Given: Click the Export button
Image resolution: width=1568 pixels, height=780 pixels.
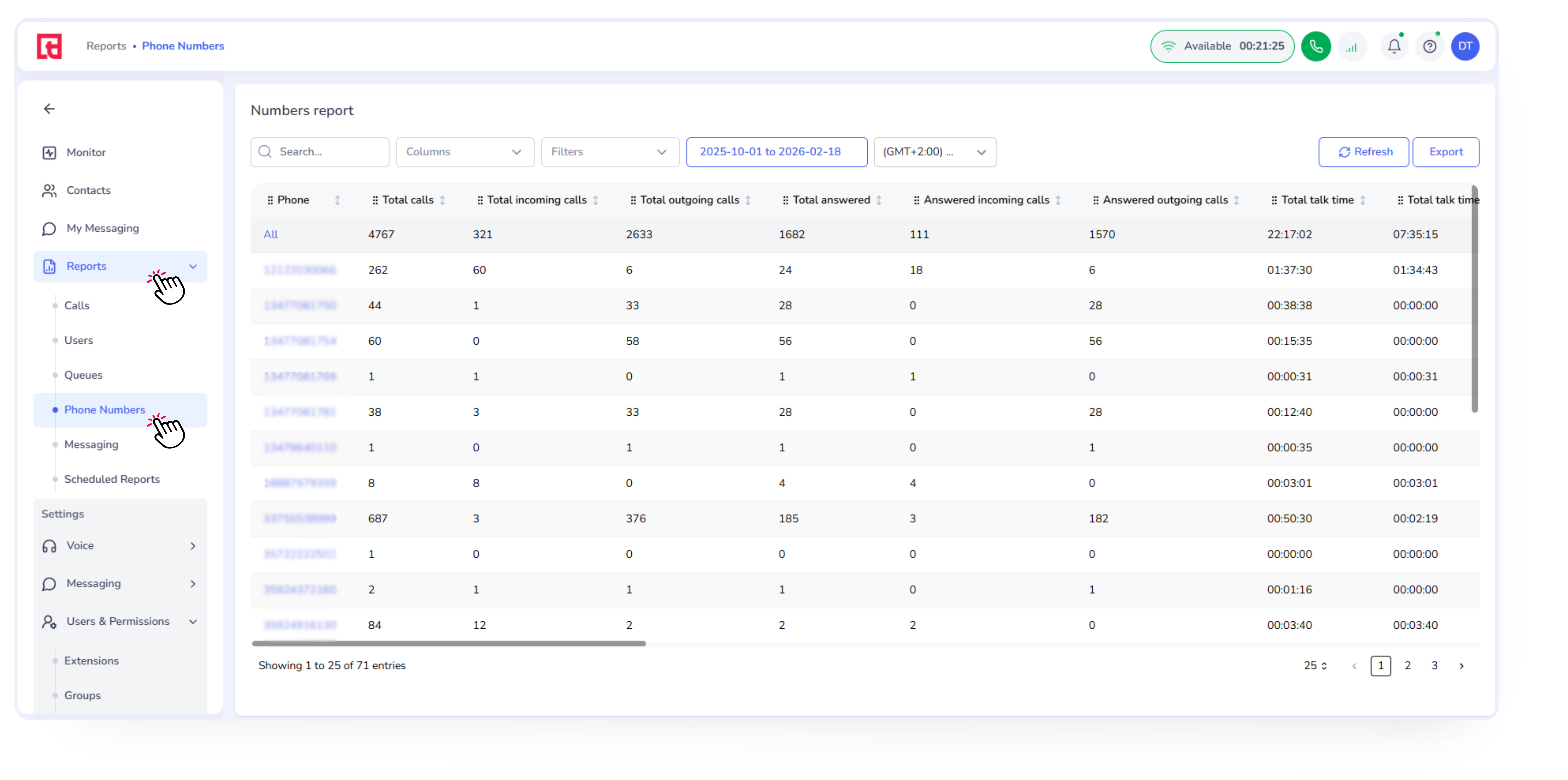Looking at the screenshot, I should pos(1445,152).
